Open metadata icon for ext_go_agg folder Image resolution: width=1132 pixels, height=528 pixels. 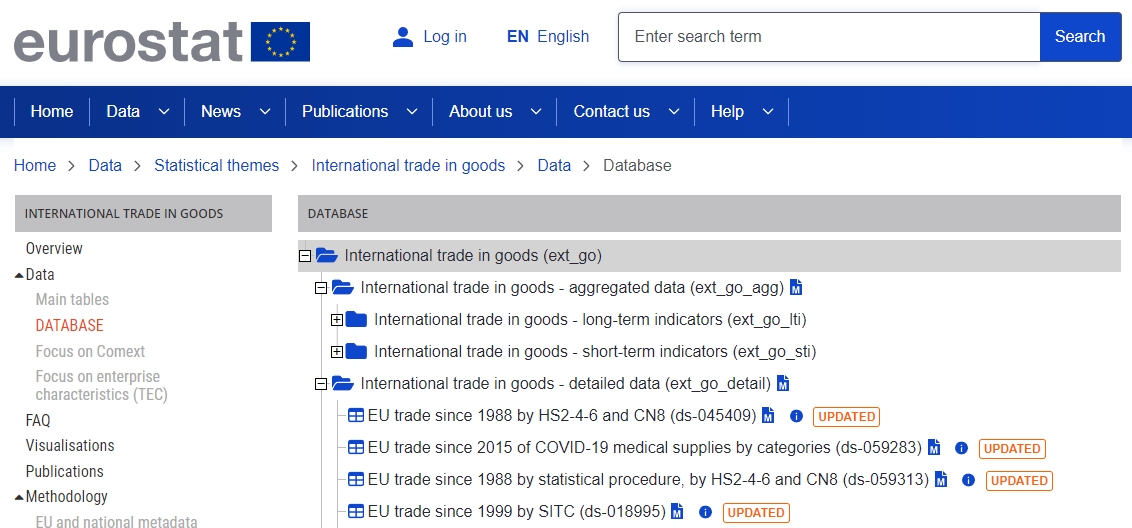(x=796, y=287)
